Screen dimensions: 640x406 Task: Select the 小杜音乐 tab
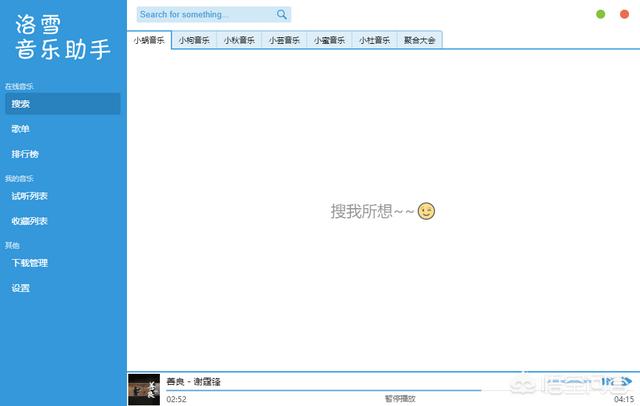374,40
